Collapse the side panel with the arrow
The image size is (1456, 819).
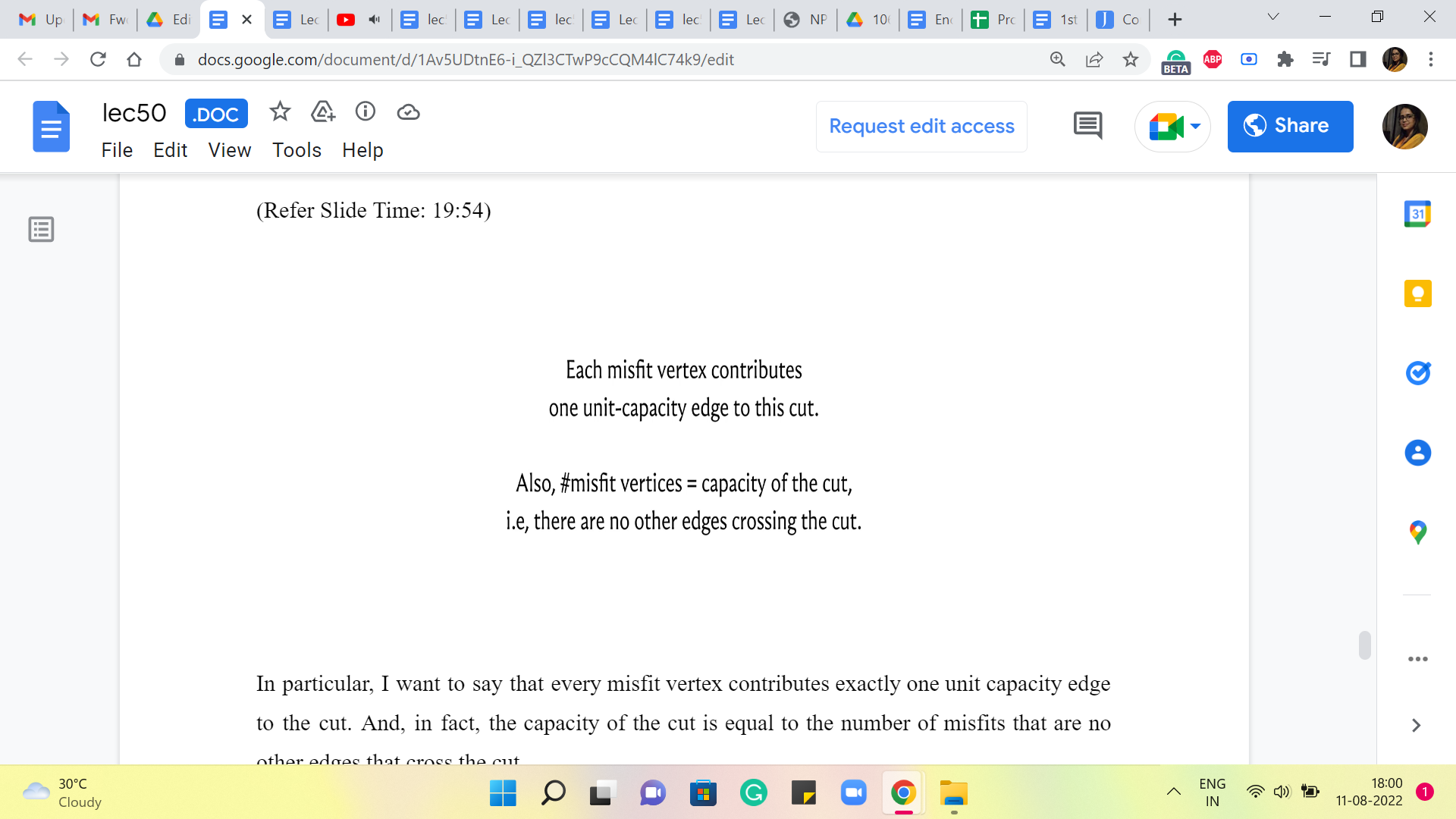[1416, 725]
